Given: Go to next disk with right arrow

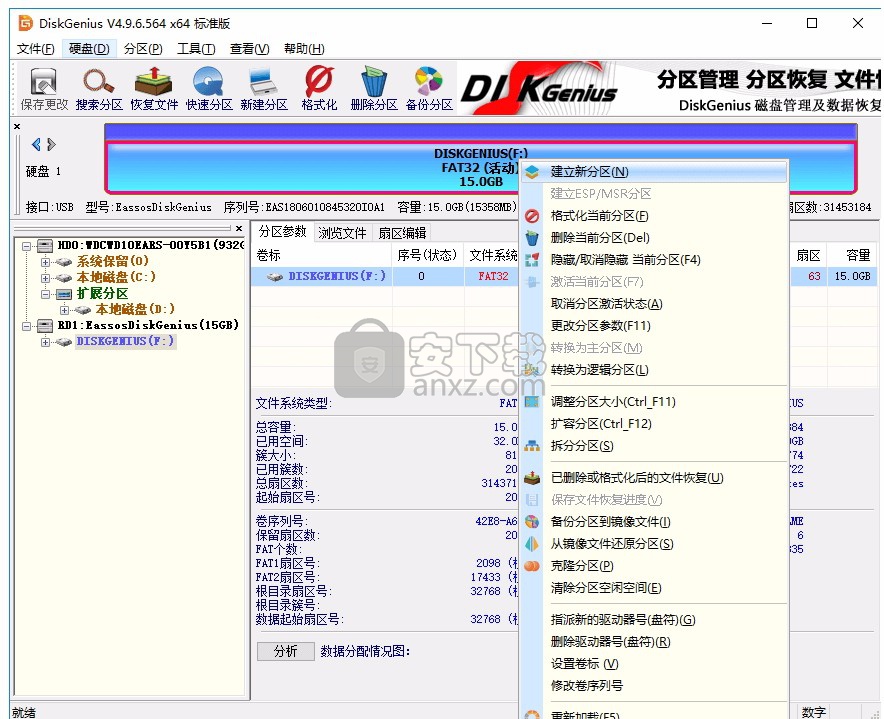Looking at the screenshot, I should click(51, 144).
